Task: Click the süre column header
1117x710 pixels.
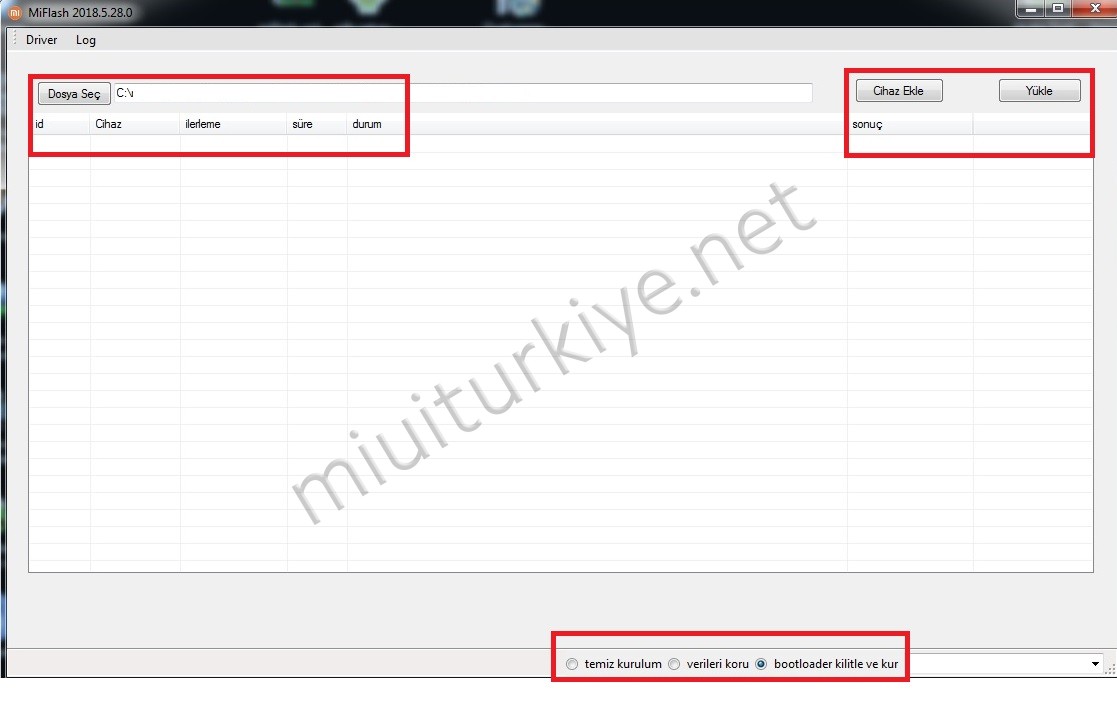Action: [x=316, y=124]
